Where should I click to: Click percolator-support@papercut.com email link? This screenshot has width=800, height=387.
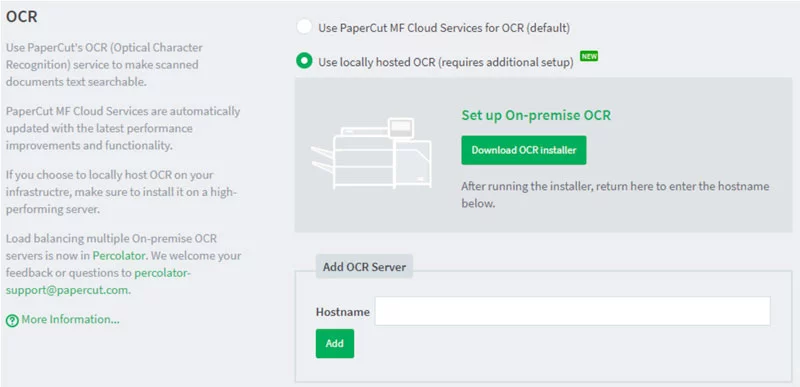click(x=98, y=281)
